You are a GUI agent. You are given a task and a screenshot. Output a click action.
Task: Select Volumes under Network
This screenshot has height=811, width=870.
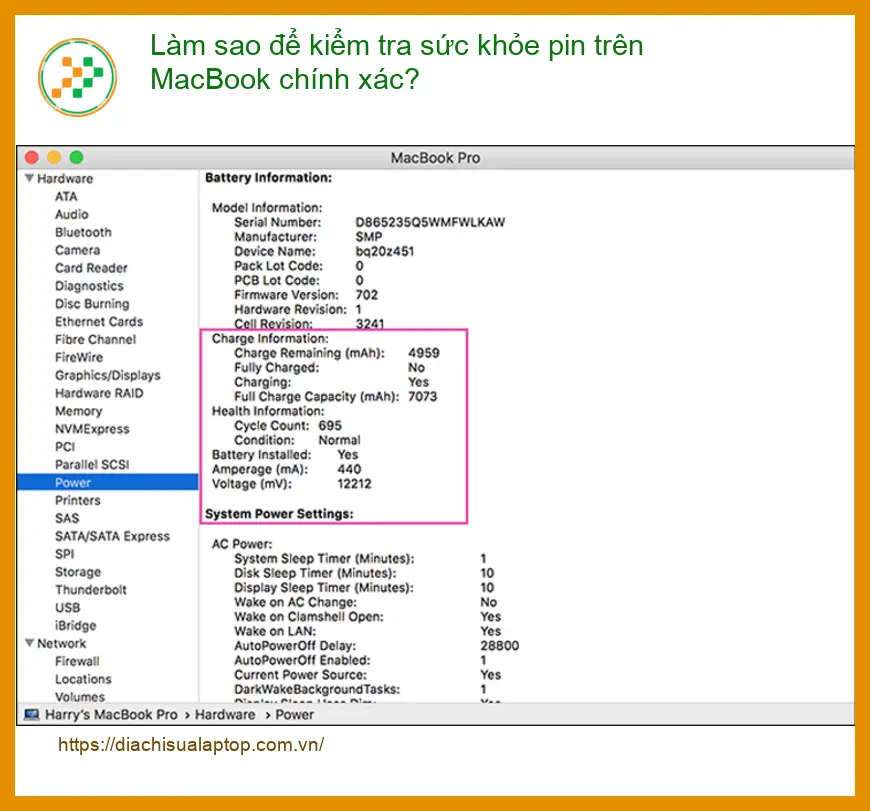tap(79, 697)
